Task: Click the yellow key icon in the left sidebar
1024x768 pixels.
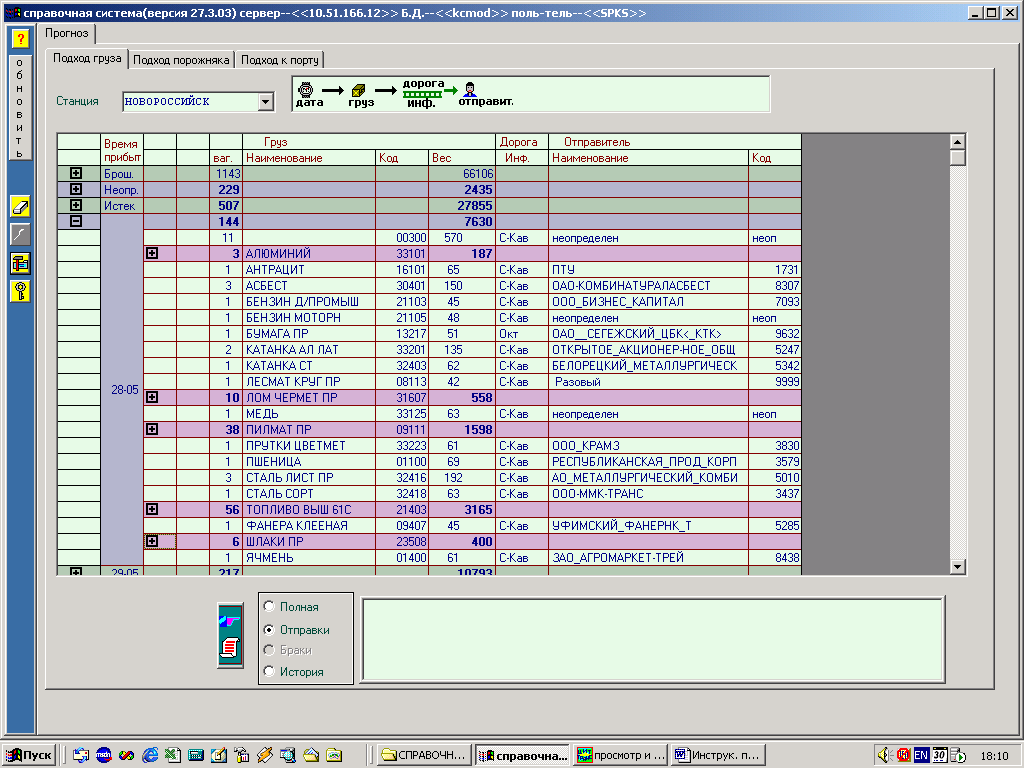Action: click(x=20, y=291)
